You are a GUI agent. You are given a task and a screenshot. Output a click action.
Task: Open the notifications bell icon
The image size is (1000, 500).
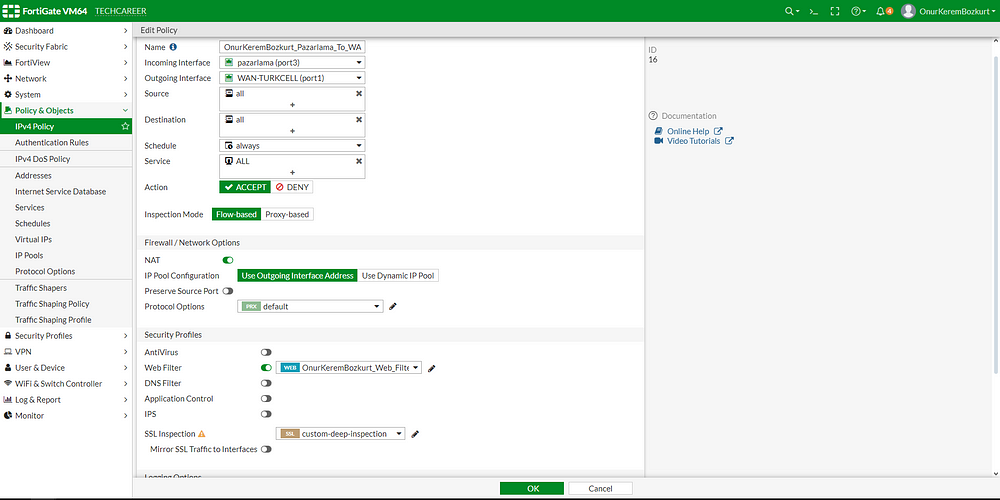point(880,11)
